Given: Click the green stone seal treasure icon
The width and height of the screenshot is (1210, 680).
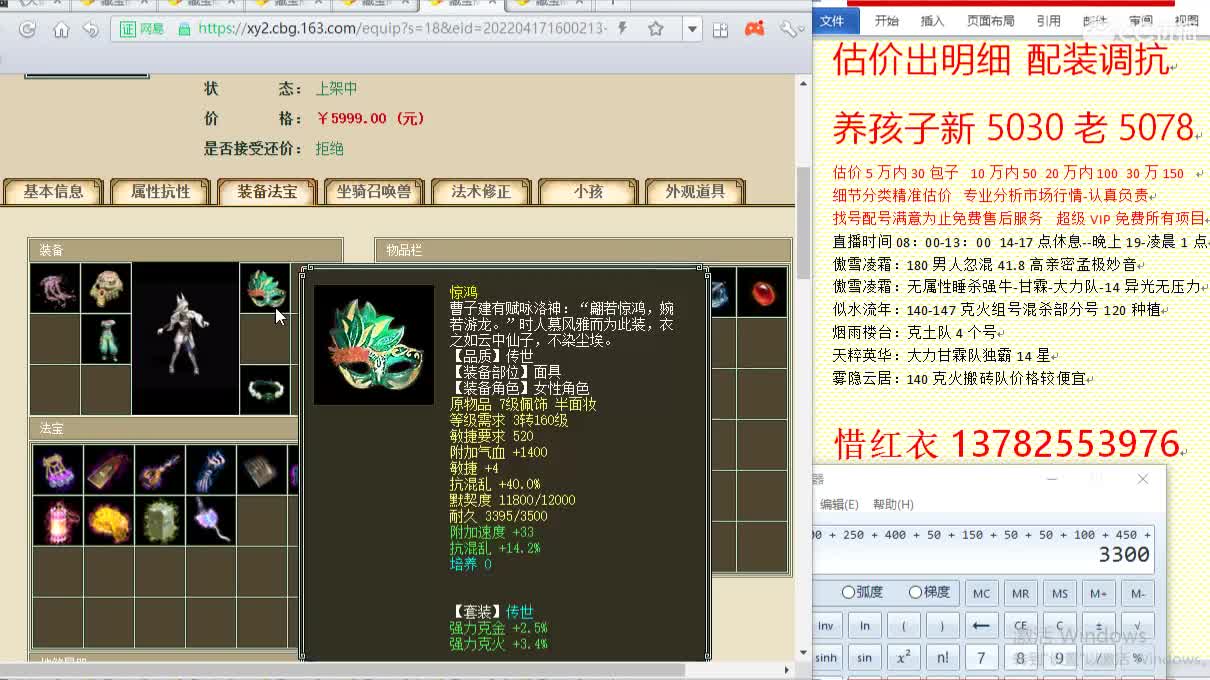Looking at the screenshot, I should (x=159, y=521).
